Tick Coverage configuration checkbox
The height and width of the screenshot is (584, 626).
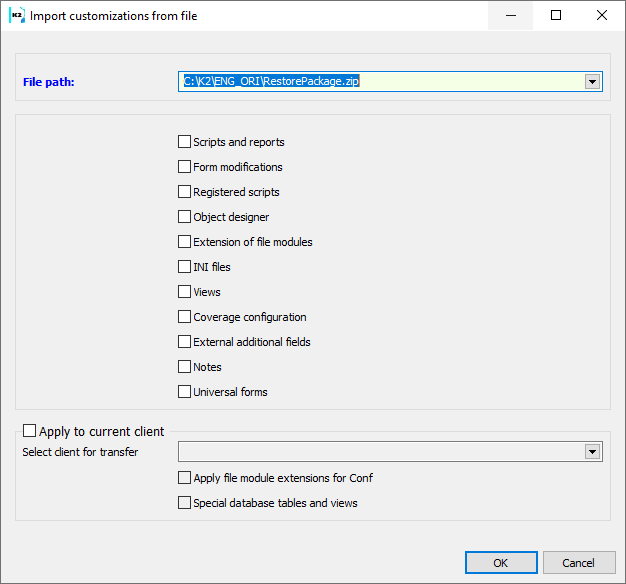(x=184, y=317)
